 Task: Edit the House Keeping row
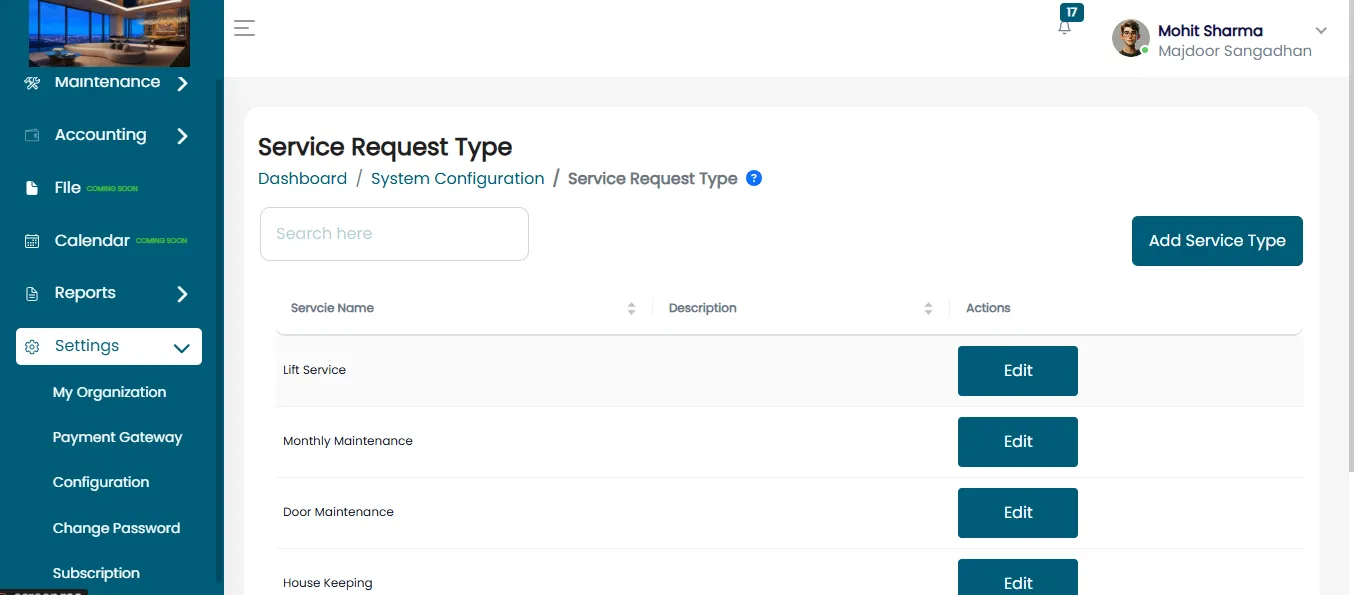1018,578
